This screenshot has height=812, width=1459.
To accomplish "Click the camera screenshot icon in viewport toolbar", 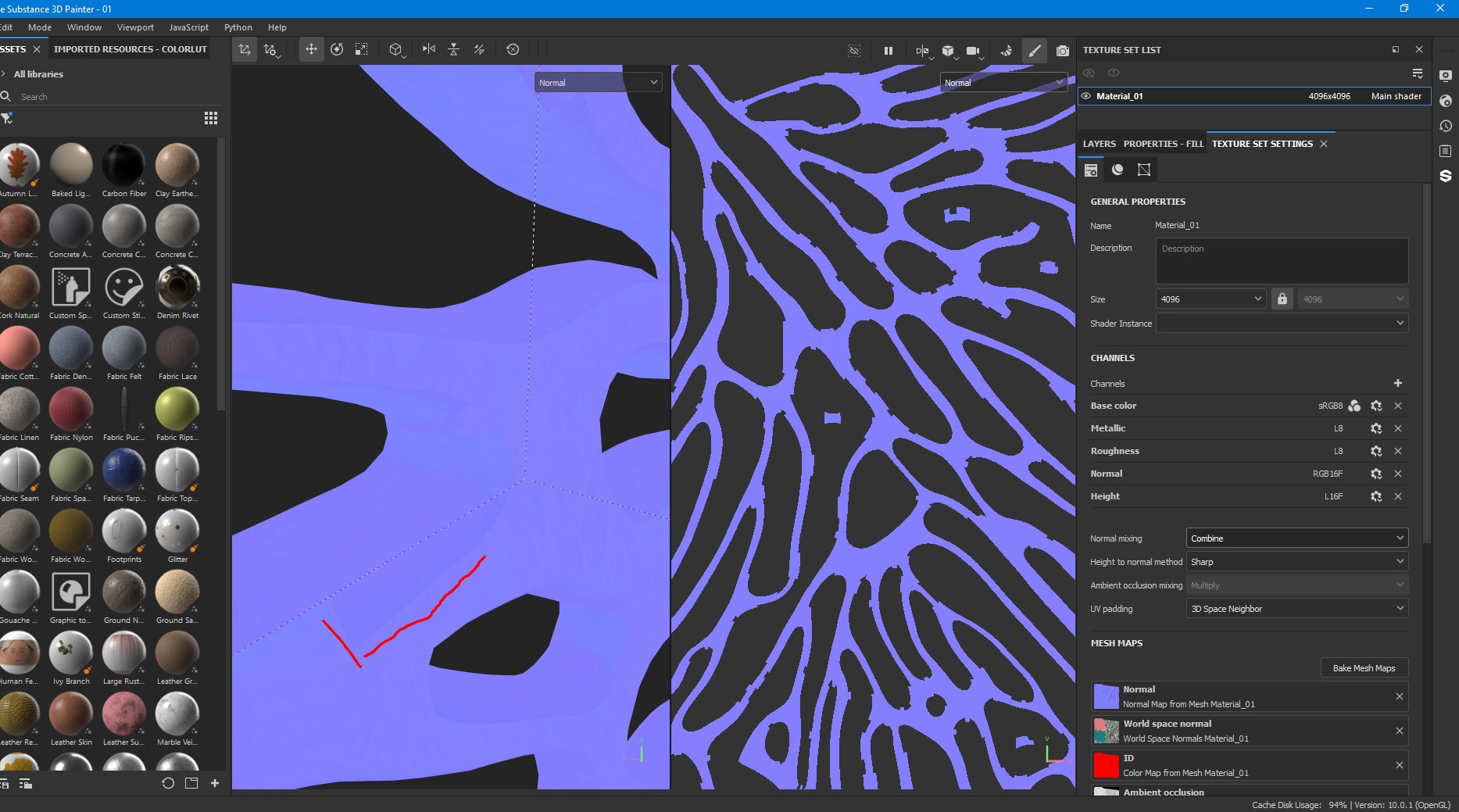I will 1062,51.
